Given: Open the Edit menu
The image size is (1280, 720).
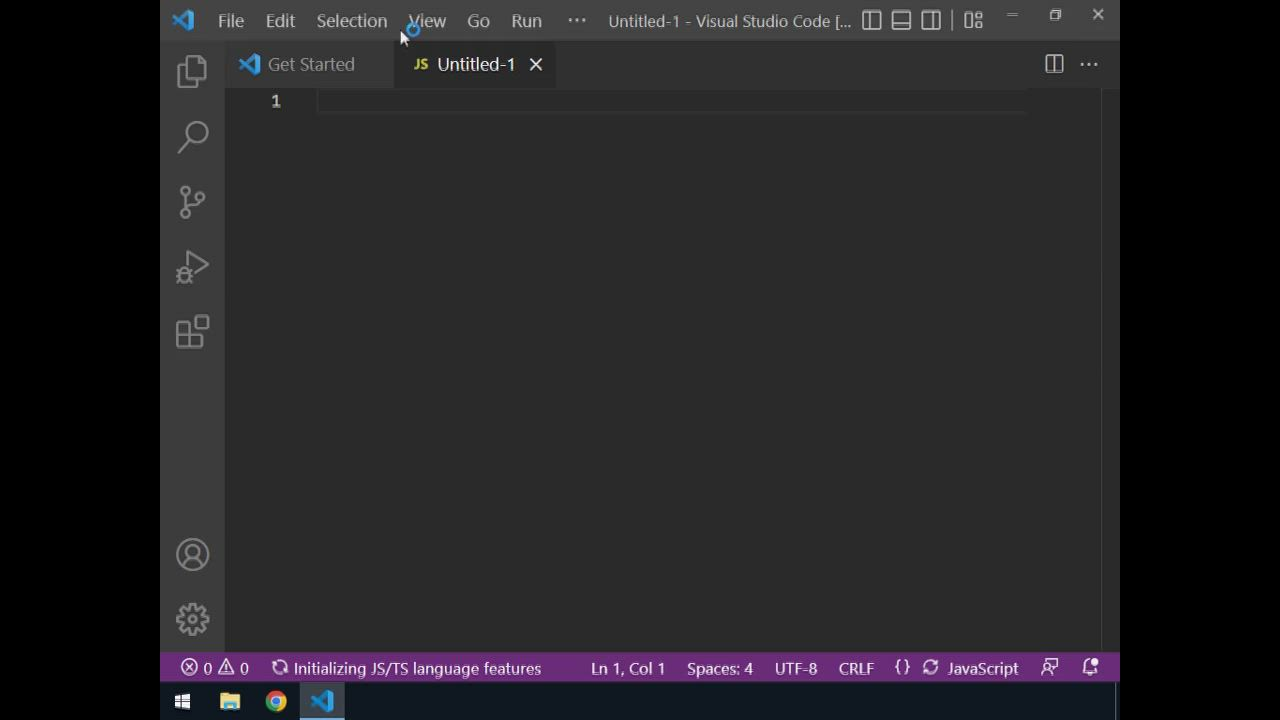Looking at the screenshot, I should [x=280, y=21].
